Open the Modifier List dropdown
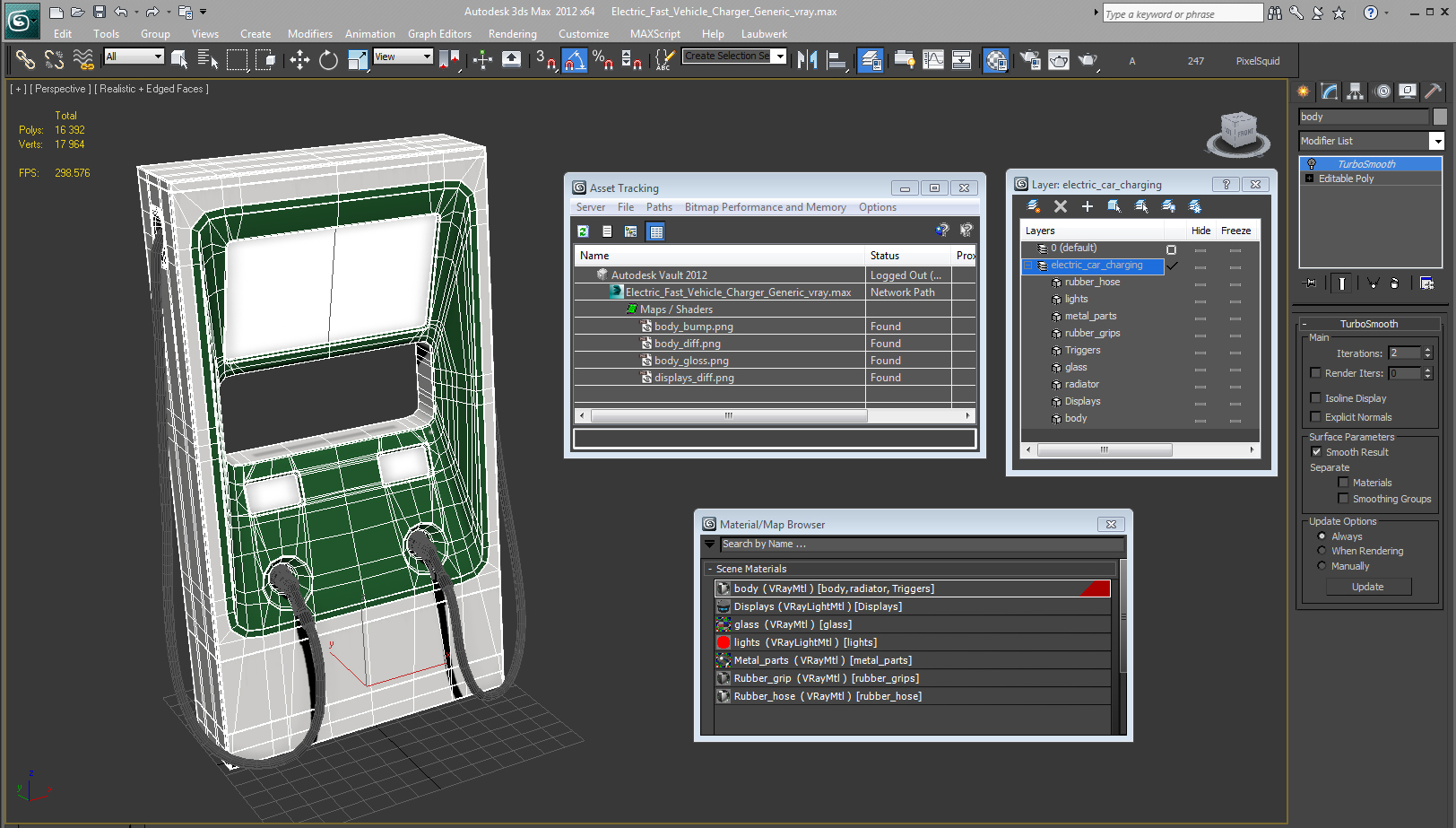Viewport: 1456px width, 828px height. (x=1436, y=141)
